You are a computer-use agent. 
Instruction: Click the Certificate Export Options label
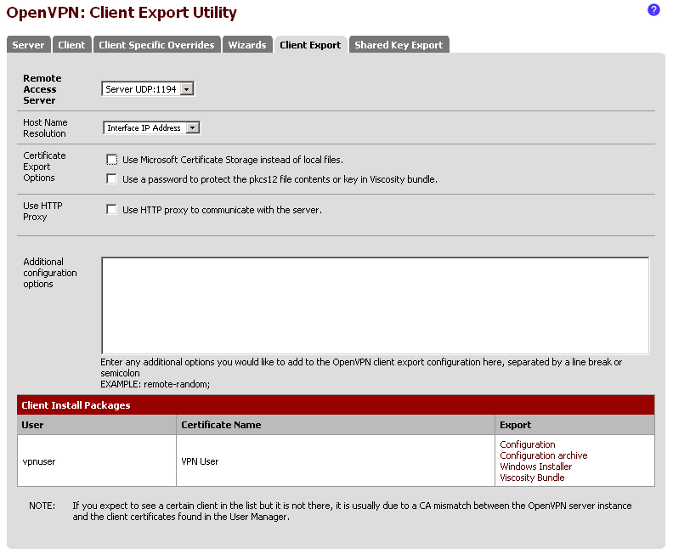(x=45, y=167)
